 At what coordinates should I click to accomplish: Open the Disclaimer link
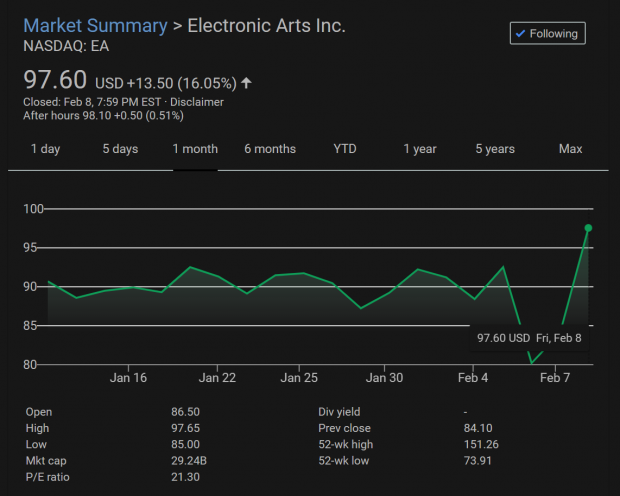197,102
